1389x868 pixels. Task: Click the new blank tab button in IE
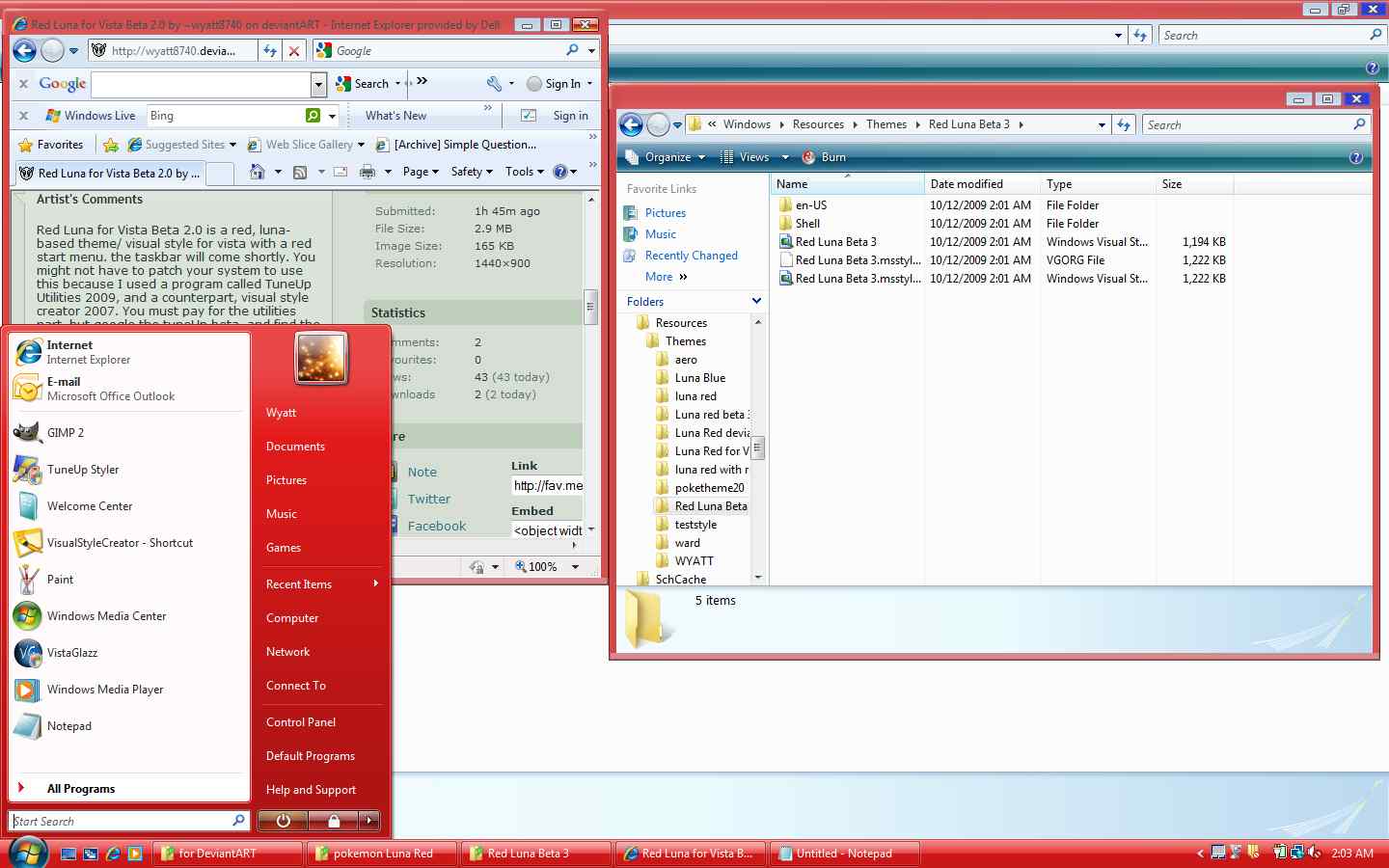[220, 174]
